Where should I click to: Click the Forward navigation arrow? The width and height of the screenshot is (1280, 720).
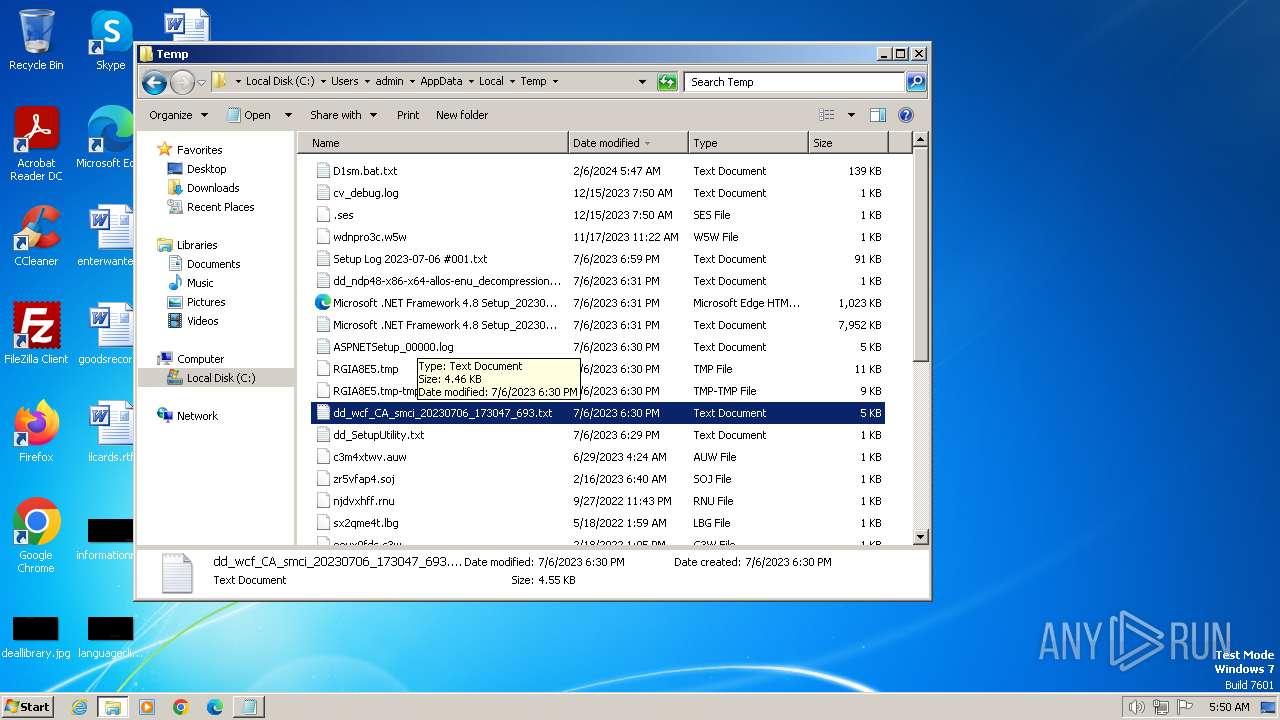click(182, 82)
